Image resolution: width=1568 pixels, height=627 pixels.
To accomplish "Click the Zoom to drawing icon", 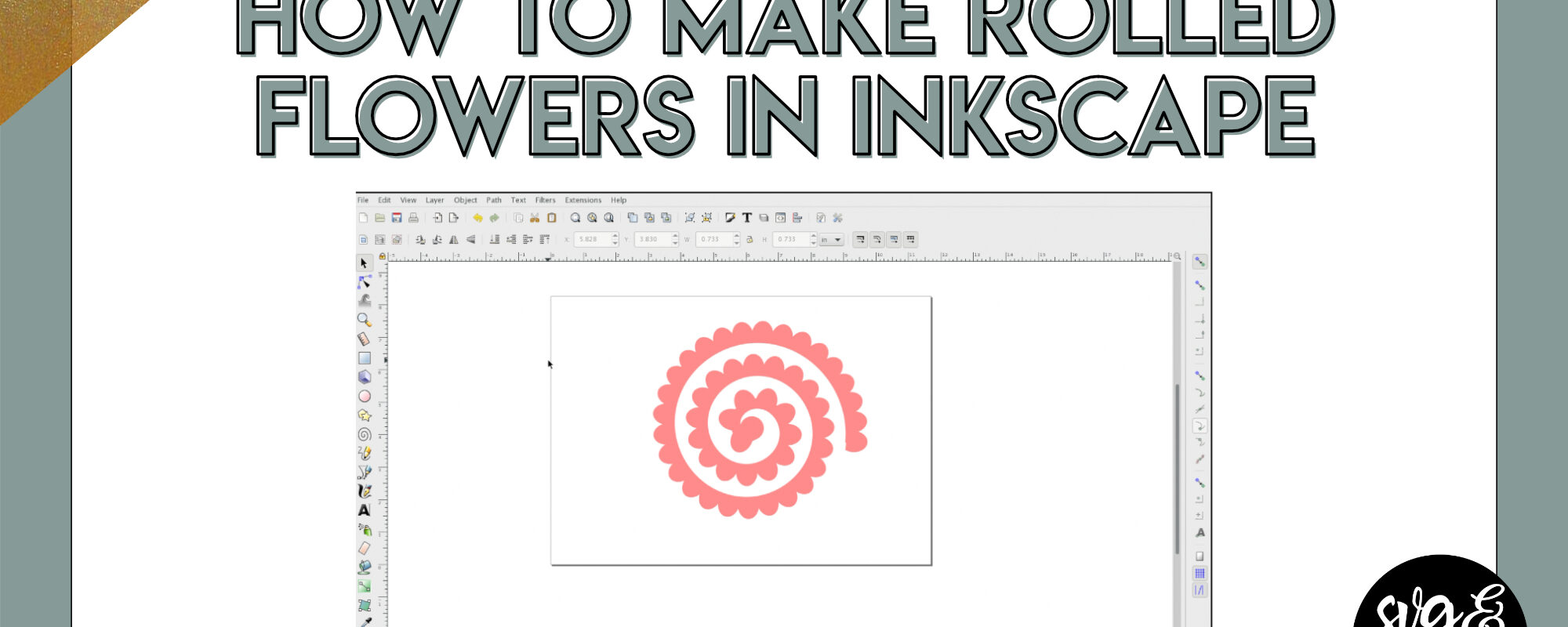I will [592, 218].
